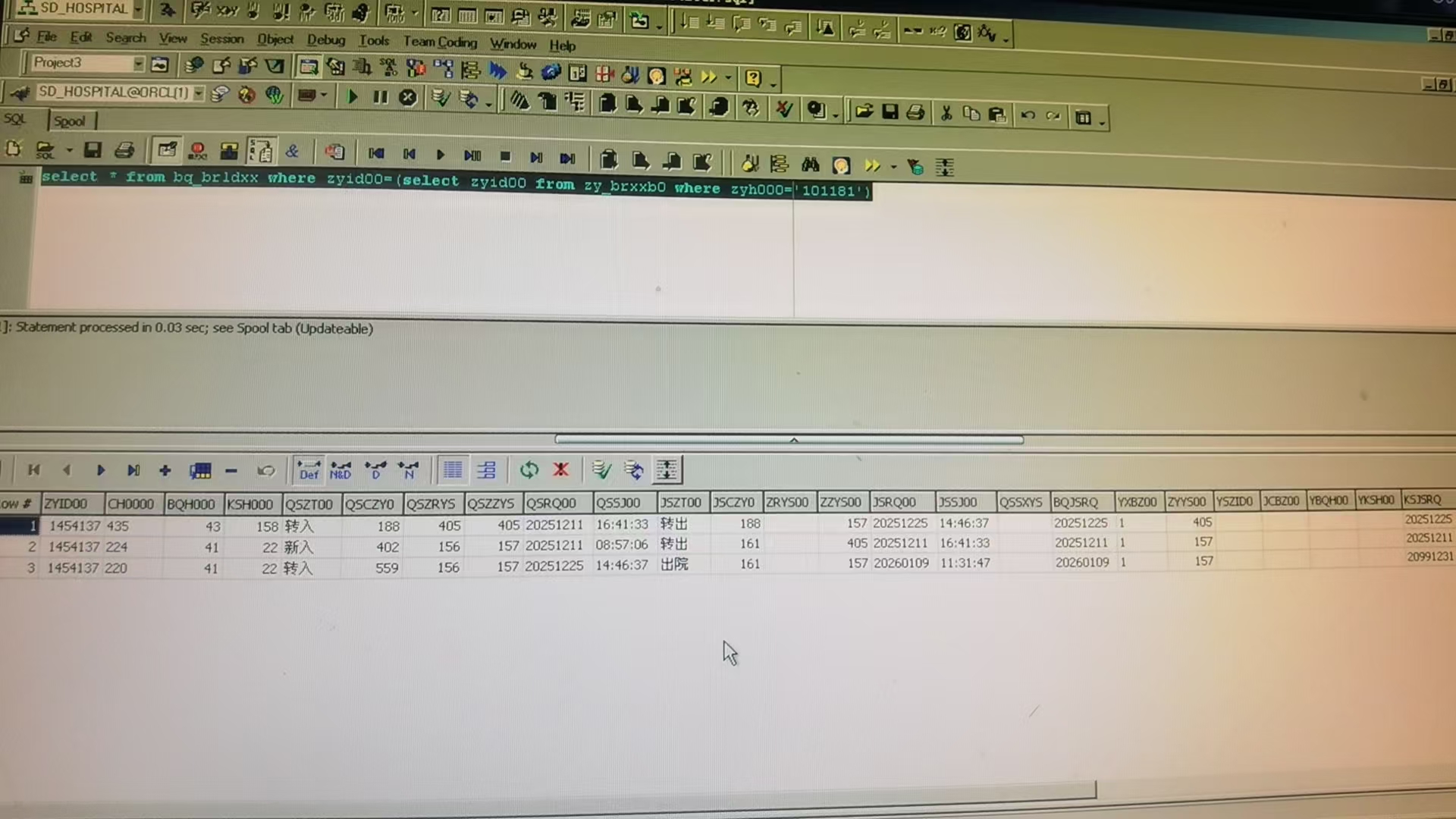Click the plus insert row icon in the grid toolbar

[x=165, y=471]
